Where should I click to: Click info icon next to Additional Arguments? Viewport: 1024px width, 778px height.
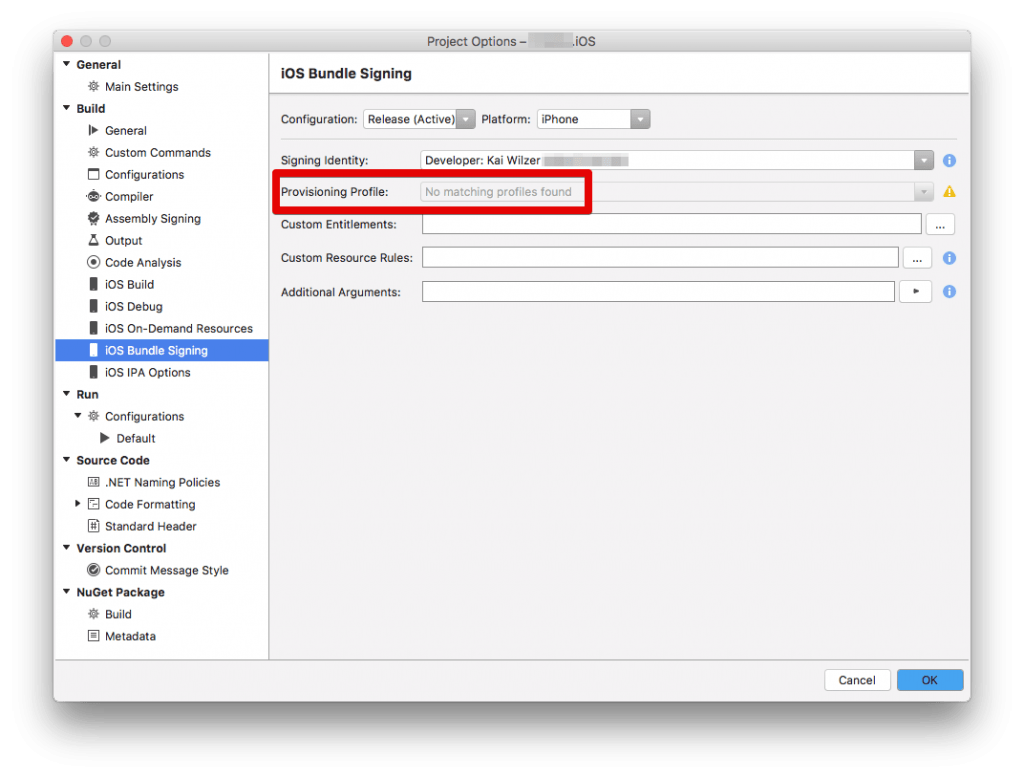(x=949, y=291)
